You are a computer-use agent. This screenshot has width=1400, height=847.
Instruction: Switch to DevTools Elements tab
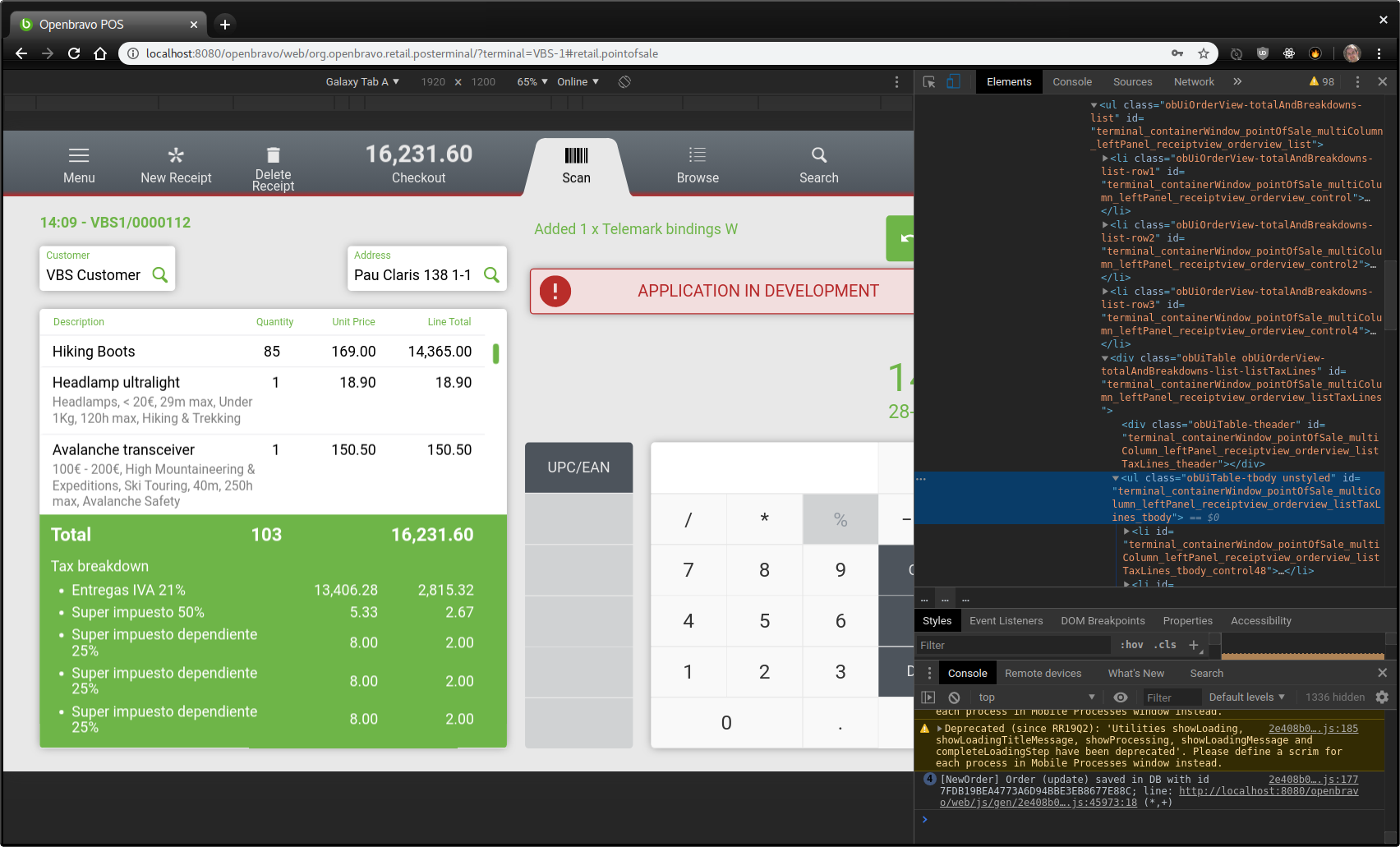pyautogui.click(x=1009, y=81)
